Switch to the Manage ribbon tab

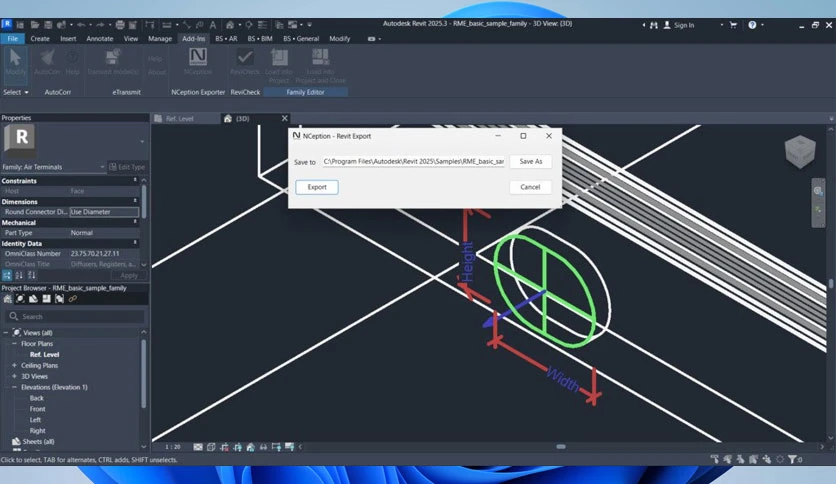pyautogui.click(x=160, y=38)
